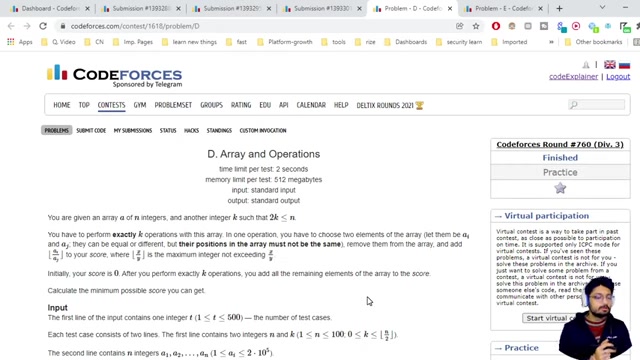Viewport: 640px width, 360px height.
Task: Open the HELP menu item
Action: click(x=341, y=105)
